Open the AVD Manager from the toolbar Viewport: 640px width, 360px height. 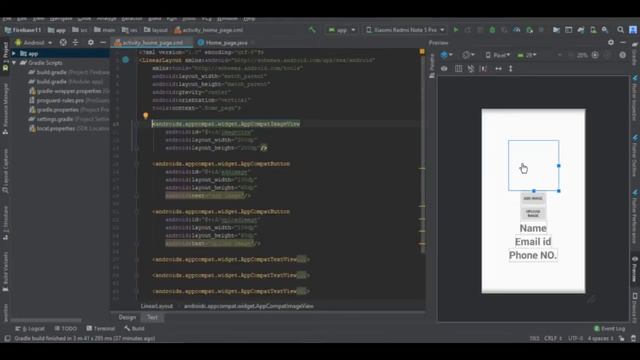[x=593, y=30]
